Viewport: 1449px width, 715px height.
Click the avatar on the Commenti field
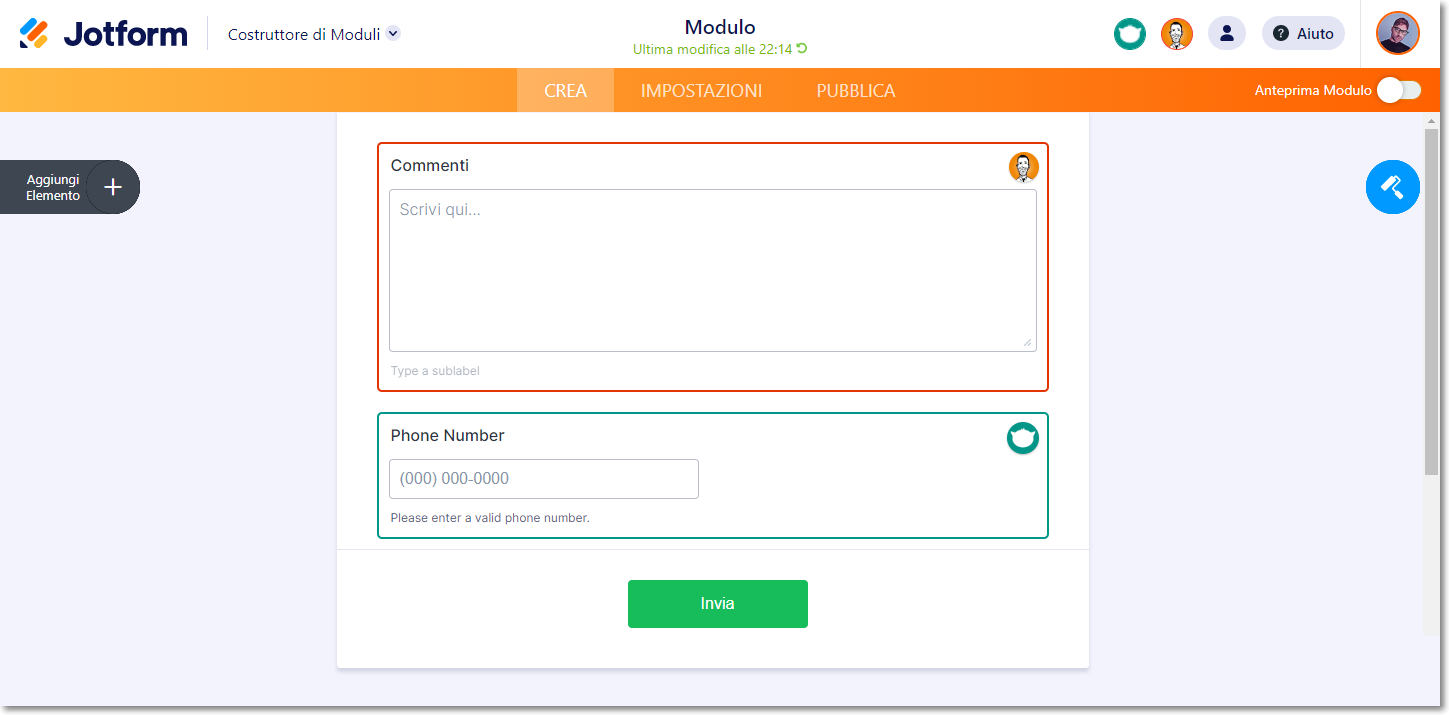1023,167
